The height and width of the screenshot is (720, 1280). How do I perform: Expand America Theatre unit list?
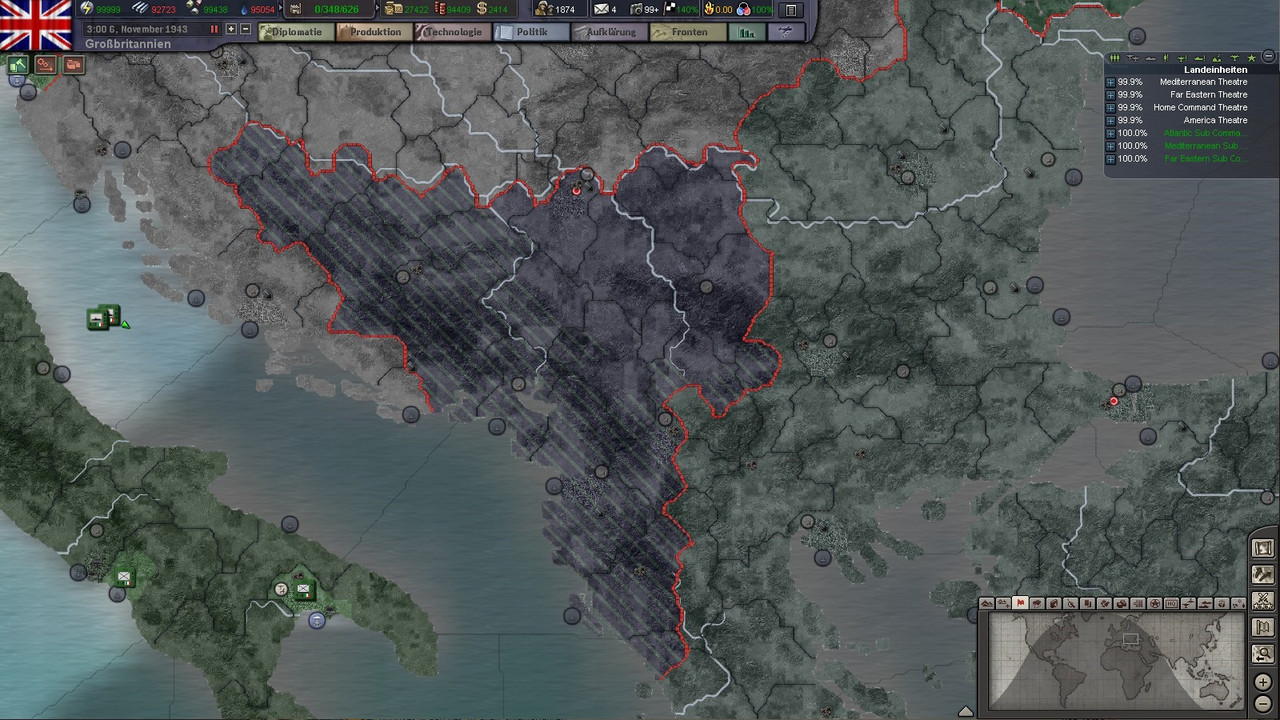[x=1110, y=121]
